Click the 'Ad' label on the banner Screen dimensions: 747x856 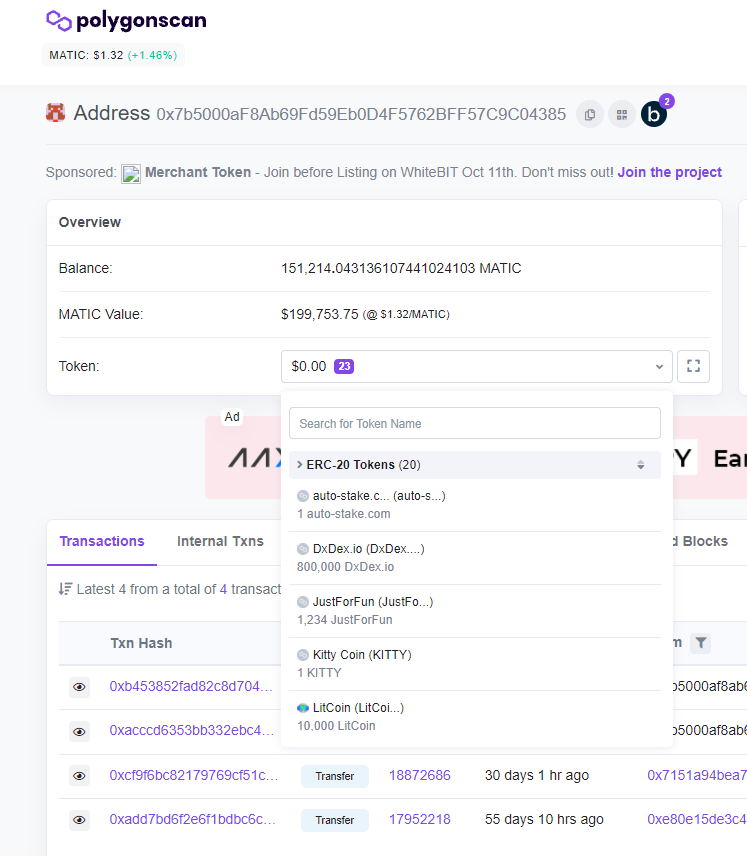pyautogui.click(x=232, y=417)
